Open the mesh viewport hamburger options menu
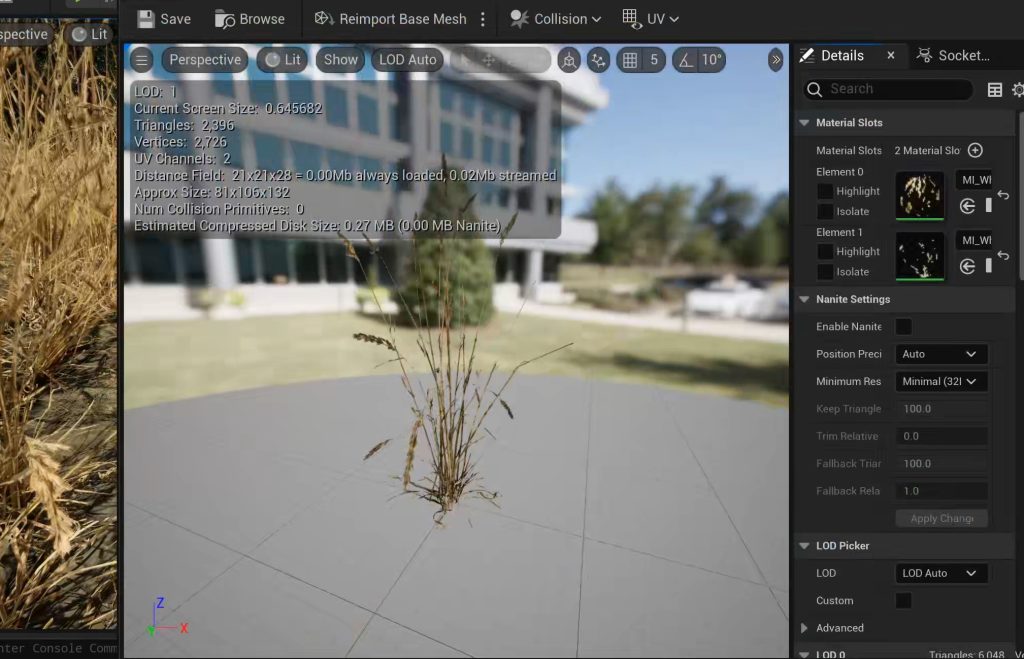The width and height of the screenshot is (1024, 659). click(x=142, y=60)
